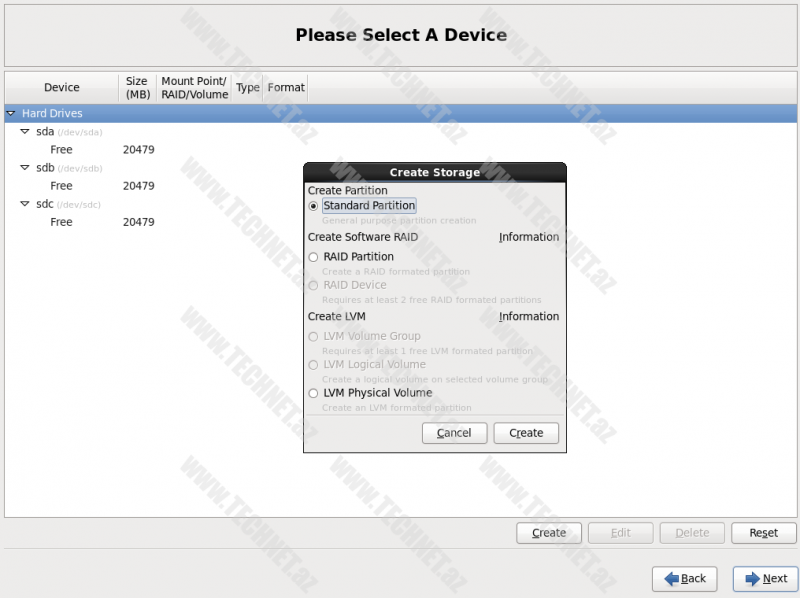Click Create in the Create Storage dialog
The width and height of the screenshot is (800, 598).
coord(526,433)
